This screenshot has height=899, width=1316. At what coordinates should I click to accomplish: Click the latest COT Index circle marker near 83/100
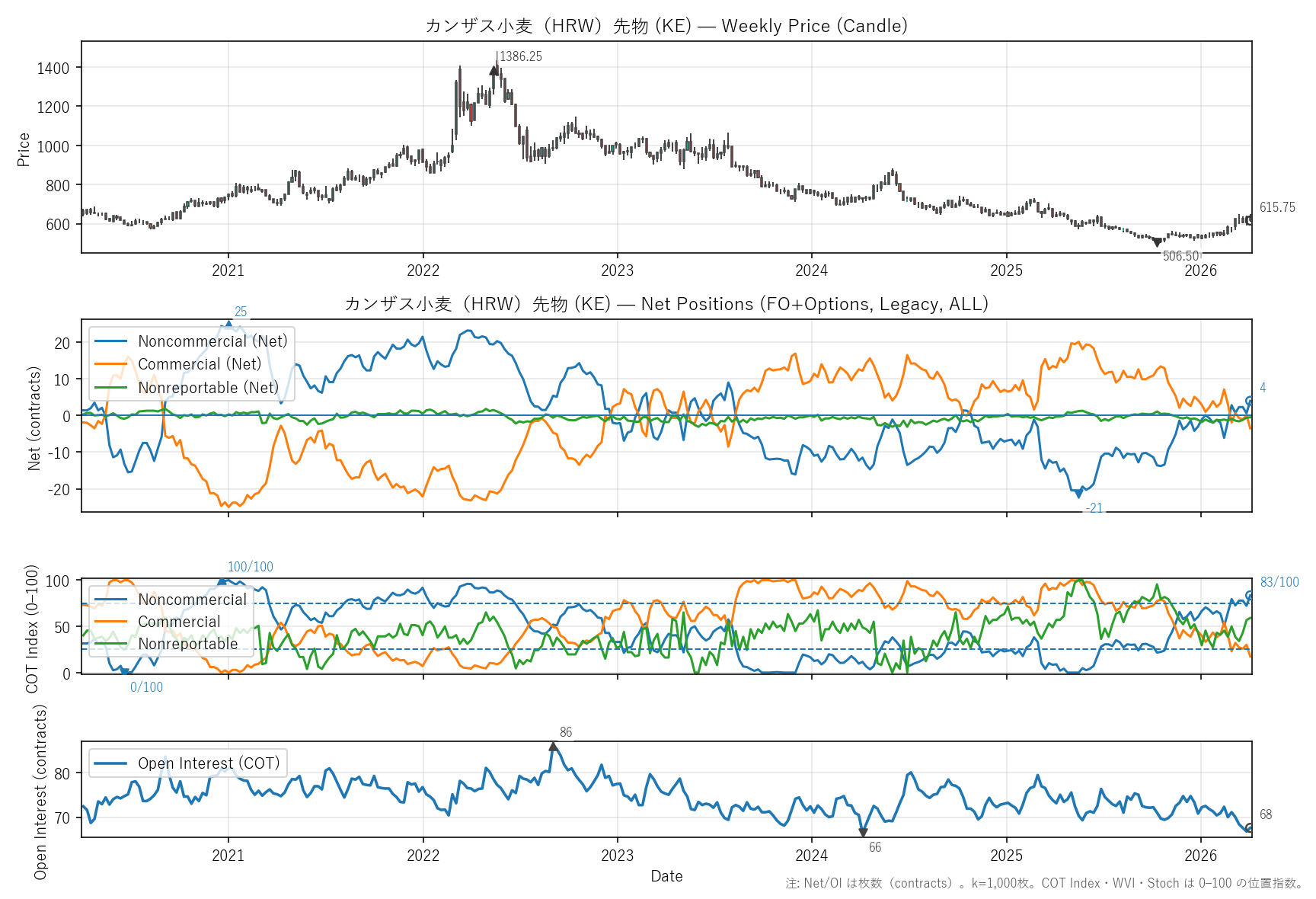coord(1249,595)
